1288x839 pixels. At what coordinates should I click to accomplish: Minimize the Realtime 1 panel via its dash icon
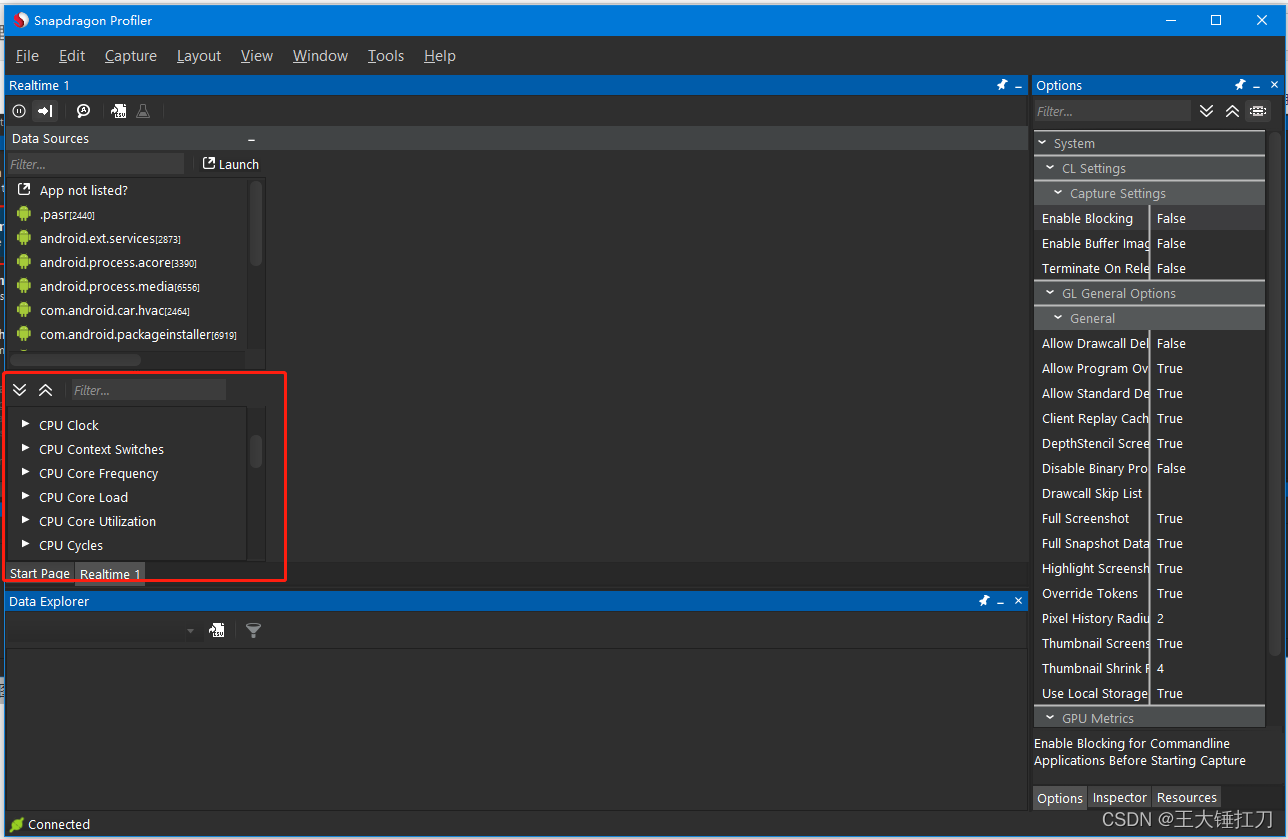1019,86
